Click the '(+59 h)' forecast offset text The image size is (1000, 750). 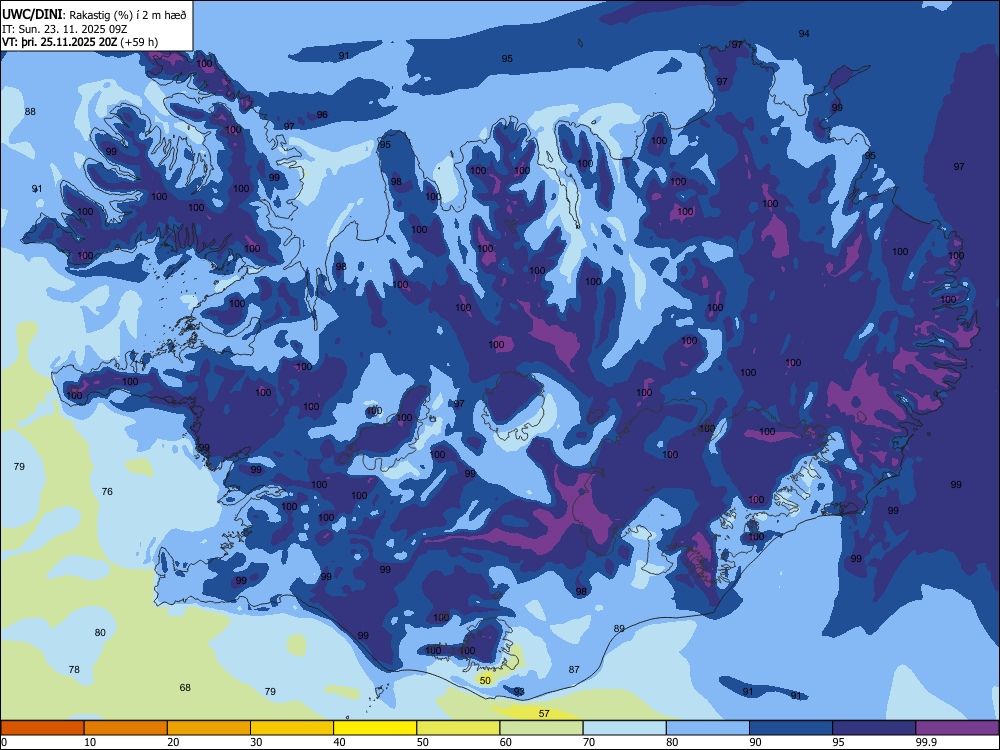click(x=139, y=42)
